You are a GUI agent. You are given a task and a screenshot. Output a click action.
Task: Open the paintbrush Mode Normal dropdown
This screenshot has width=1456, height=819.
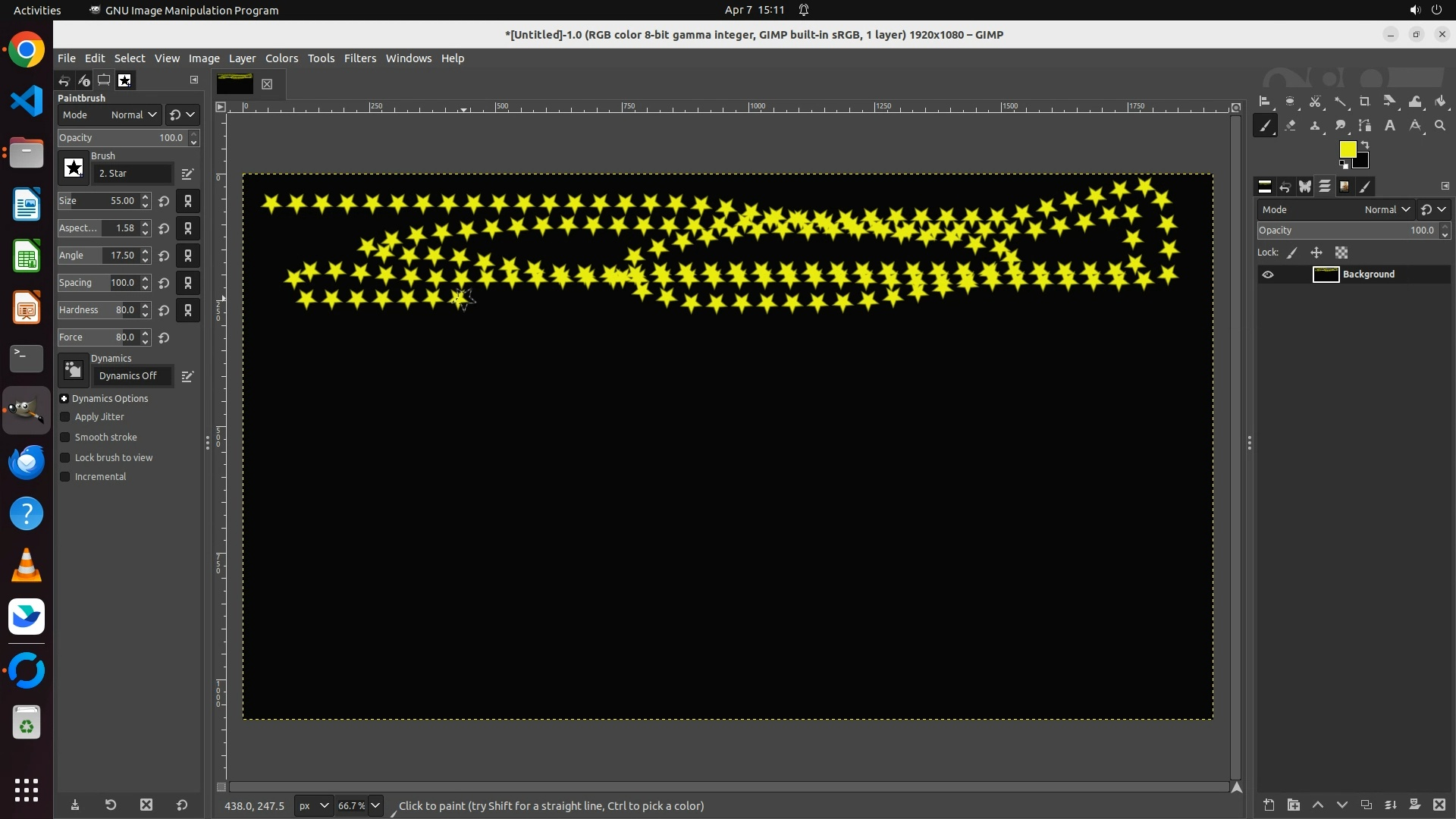coord(133,115)
